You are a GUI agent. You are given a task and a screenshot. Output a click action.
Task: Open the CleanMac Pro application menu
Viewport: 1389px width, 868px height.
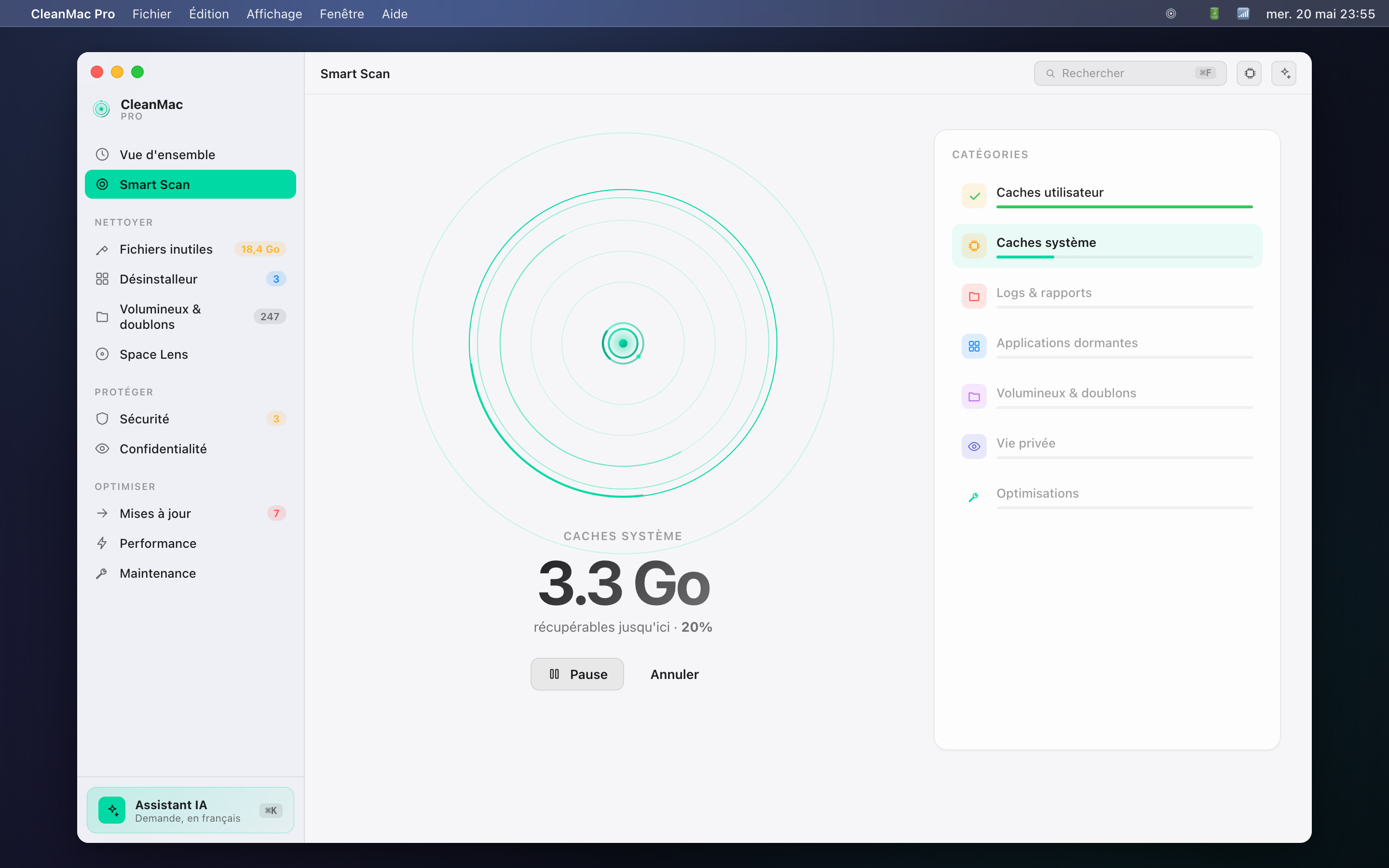pos(73,14)
